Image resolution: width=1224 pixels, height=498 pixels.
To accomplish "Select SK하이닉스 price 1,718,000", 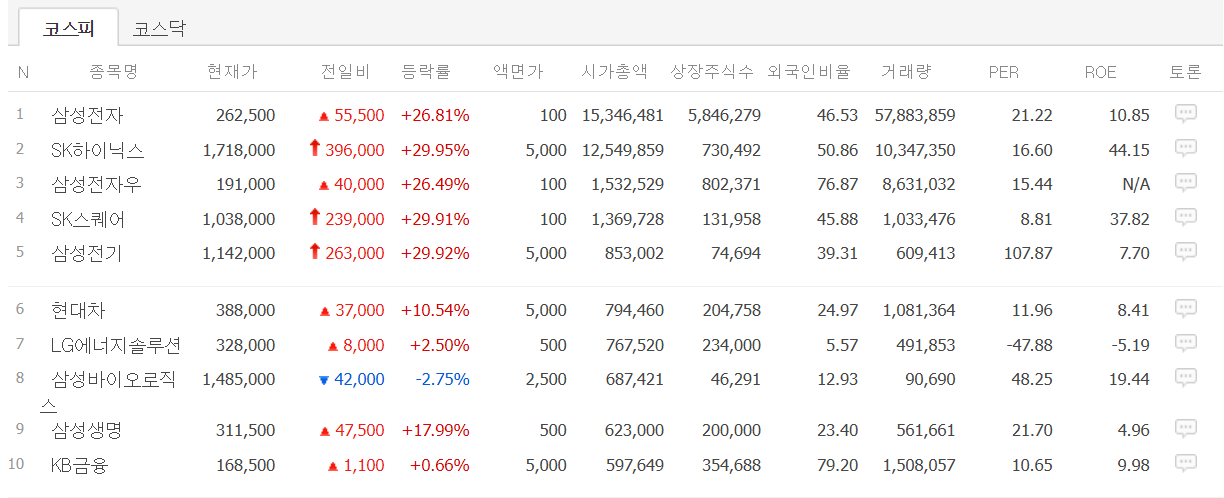I will coord(239,150).
